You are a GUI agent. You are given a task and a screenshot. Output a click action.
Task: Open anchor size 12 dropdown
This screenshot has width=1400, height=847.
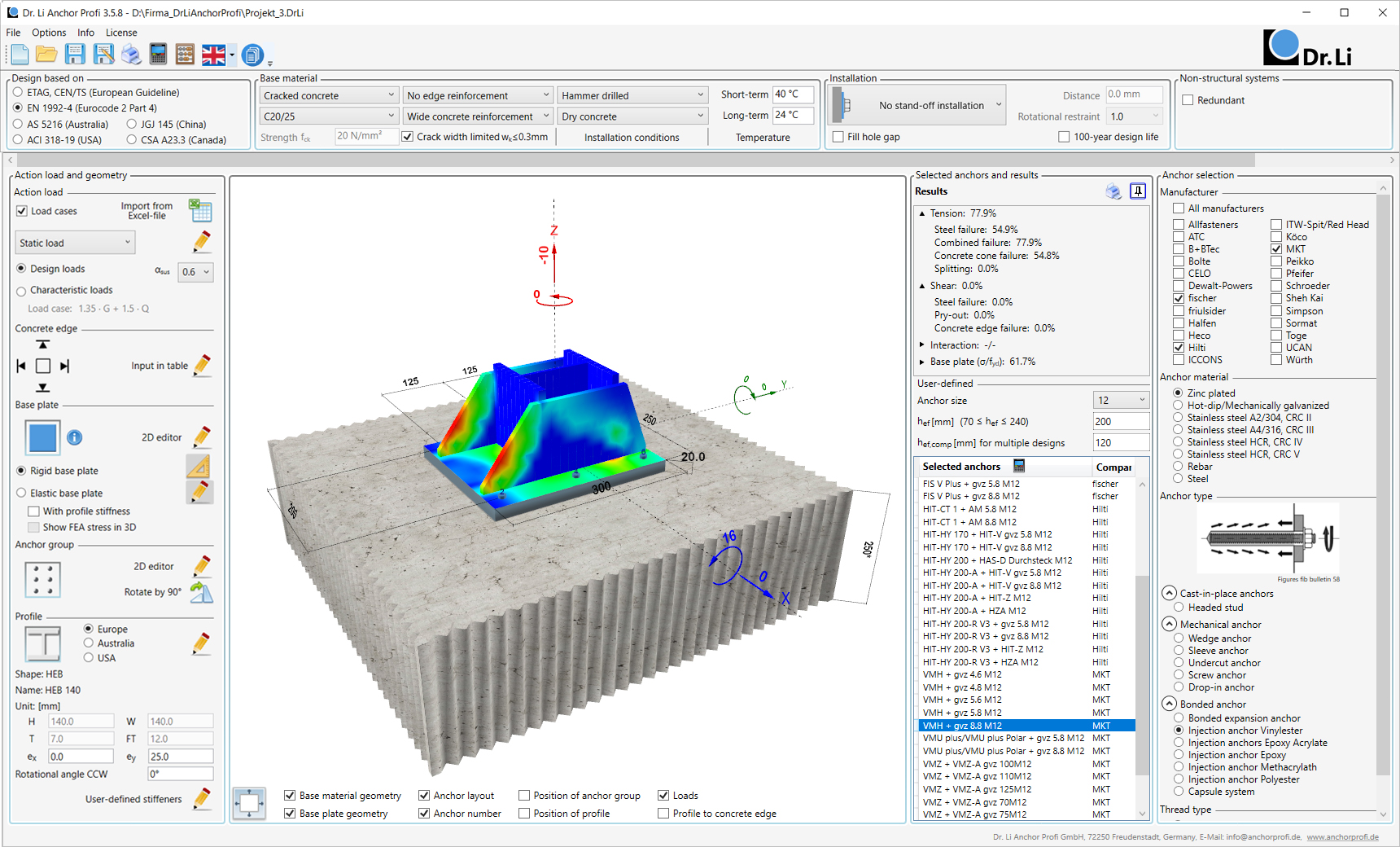click(x=1121, y=400)
